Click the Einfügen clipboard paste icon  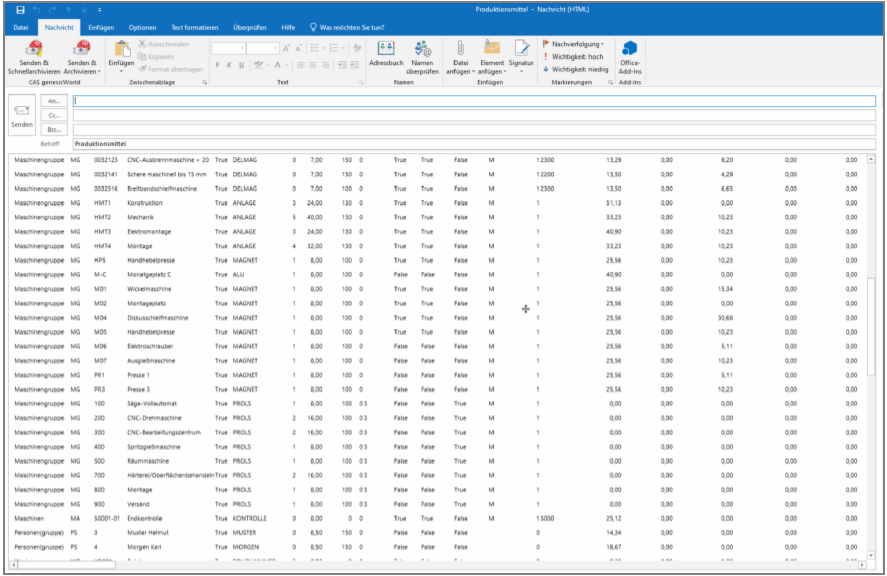click(x=121, y=49)
